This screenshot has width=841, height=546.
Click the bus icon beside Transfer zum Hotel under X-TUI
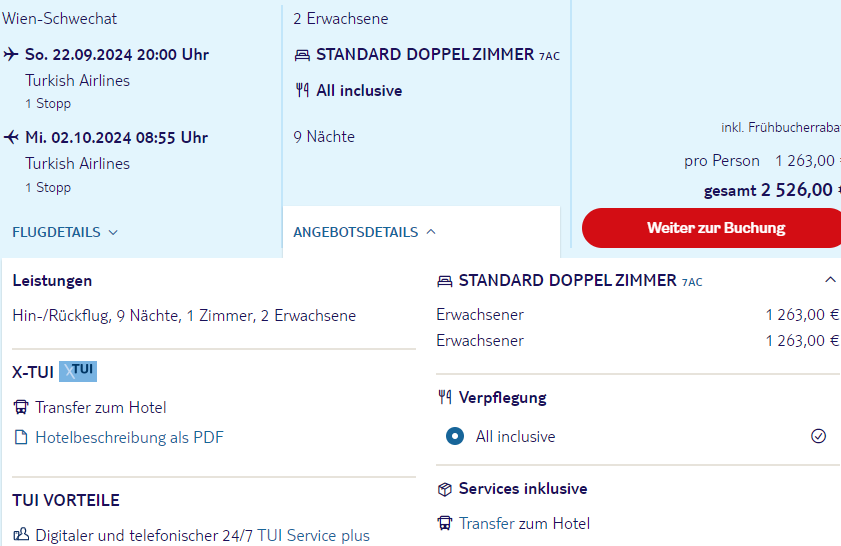21,408
